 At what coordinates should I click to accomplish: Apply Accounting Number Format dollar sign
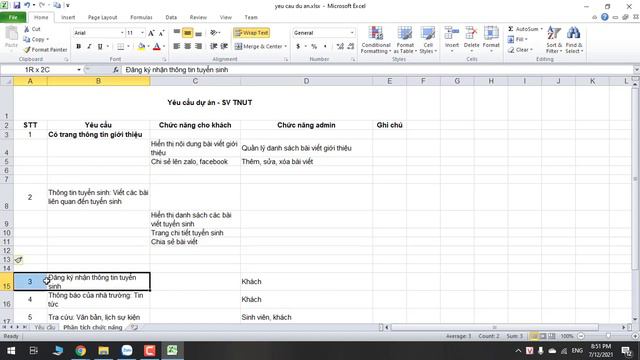pos(298,47)
